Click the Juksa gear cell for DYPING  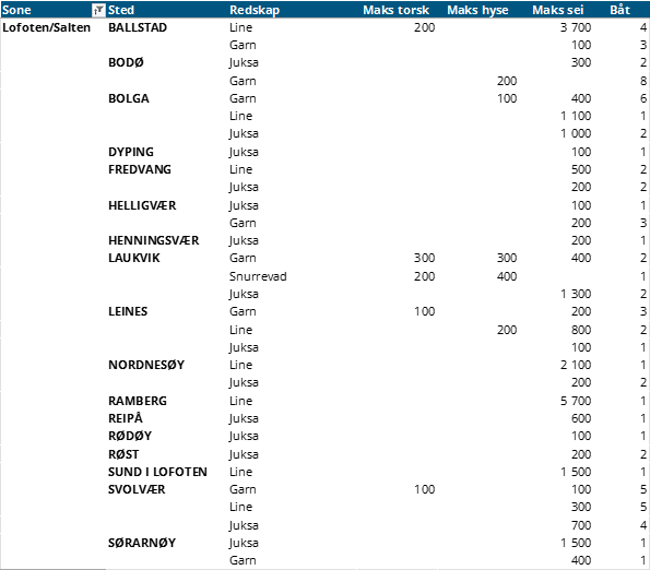click(244, 152)
